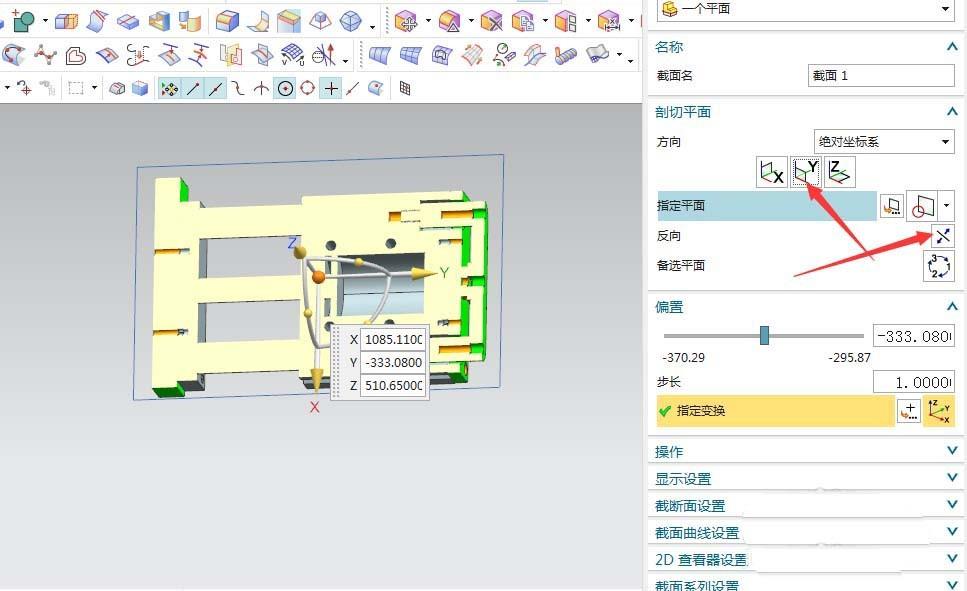This screenshot has height=591, width=967.
Task: Set the section plane to X axis
Action: [771, 171]
